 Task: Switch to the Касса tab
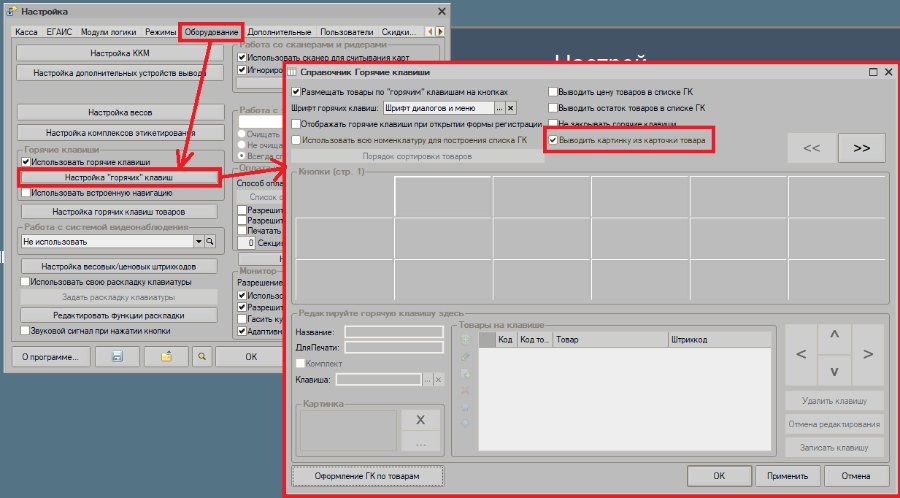tap(26, 32)
